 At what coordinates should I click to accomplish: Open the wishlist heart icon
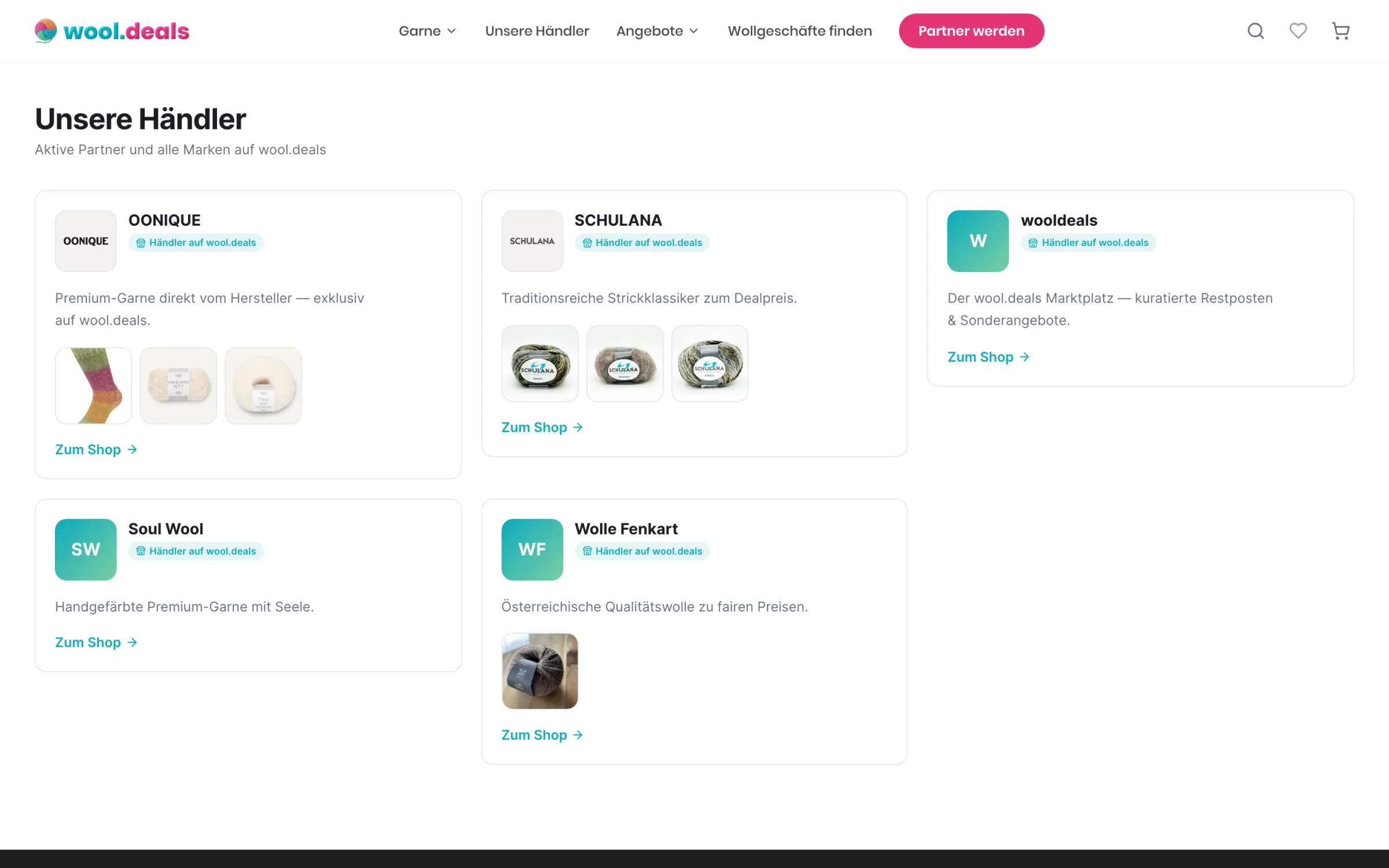pos(1298,31)
